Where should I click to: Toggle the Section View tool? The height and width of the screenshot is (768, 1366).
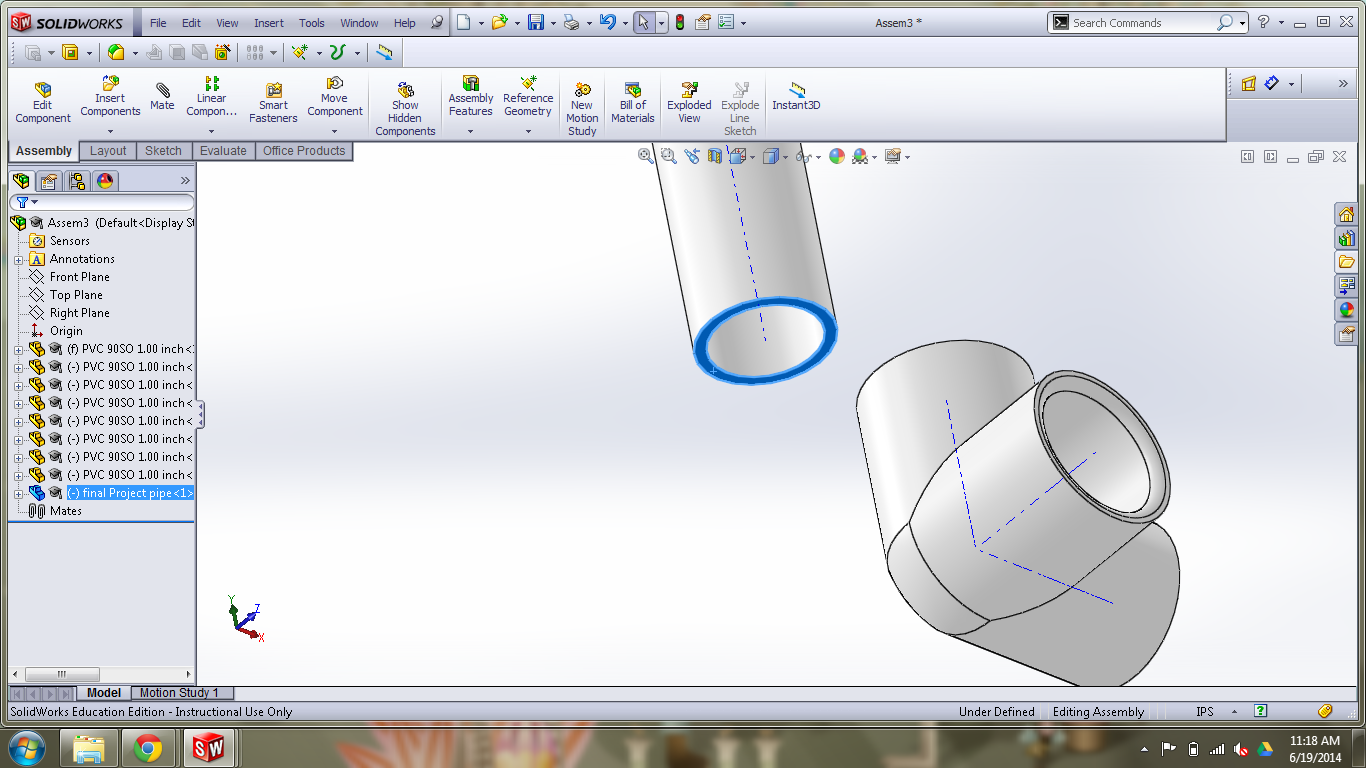click(x=715, y=156)
